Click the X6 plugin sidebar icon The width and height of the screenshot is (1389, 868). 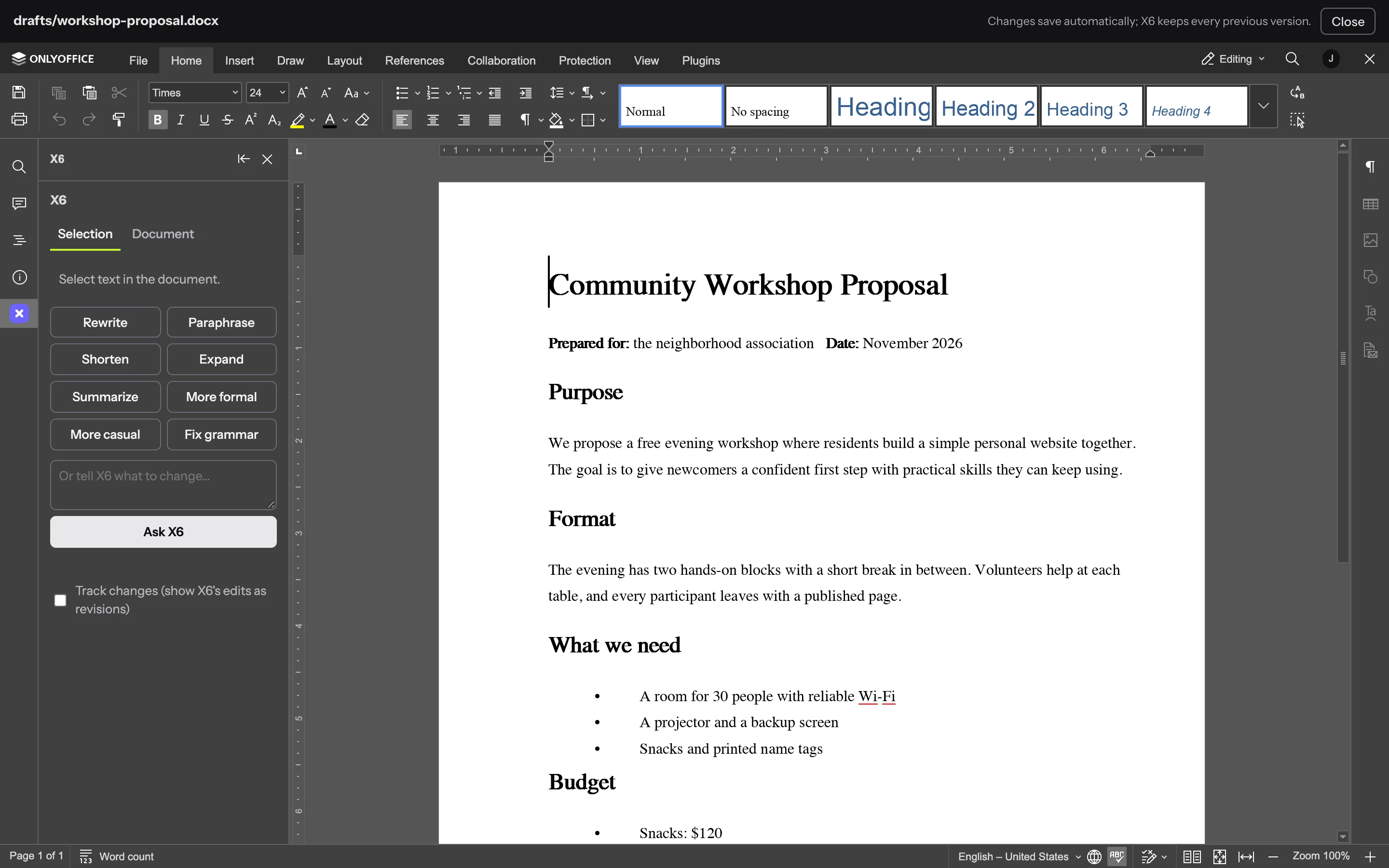(19, 313)
